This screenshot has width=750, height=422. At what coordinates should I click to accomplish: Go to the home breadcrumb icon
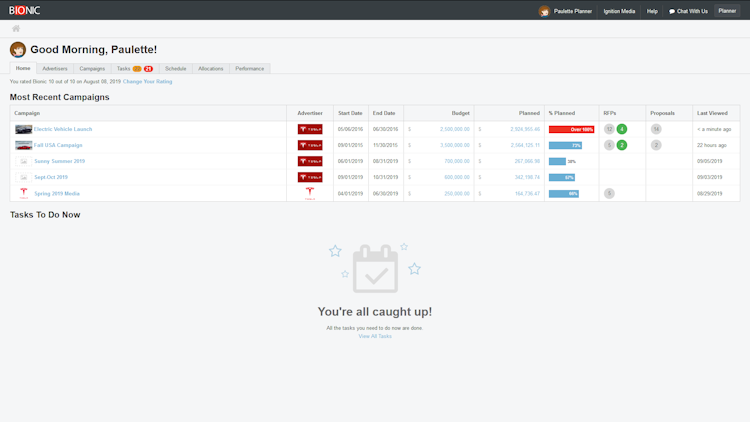pyautogui.click(x=16, y=29)
